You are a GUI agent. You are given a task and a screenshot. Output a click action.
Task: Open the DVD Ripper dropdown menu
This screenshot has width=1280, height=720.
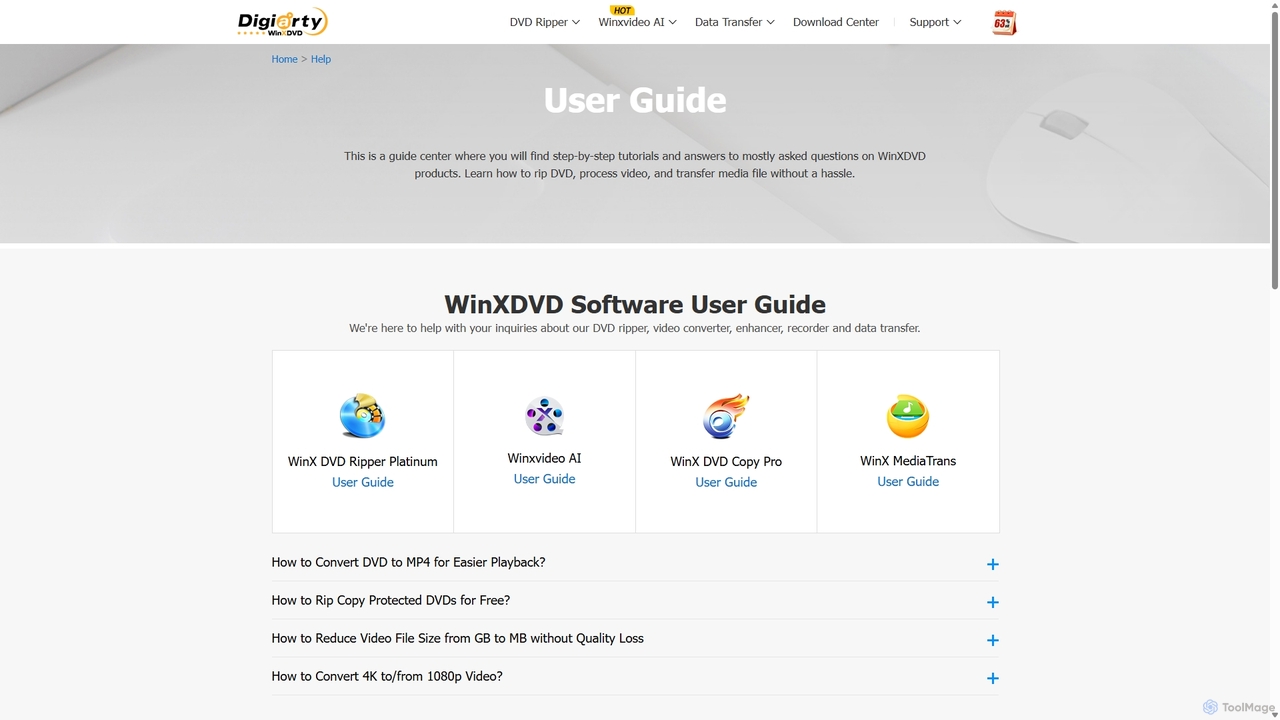(x=545, y=22)
